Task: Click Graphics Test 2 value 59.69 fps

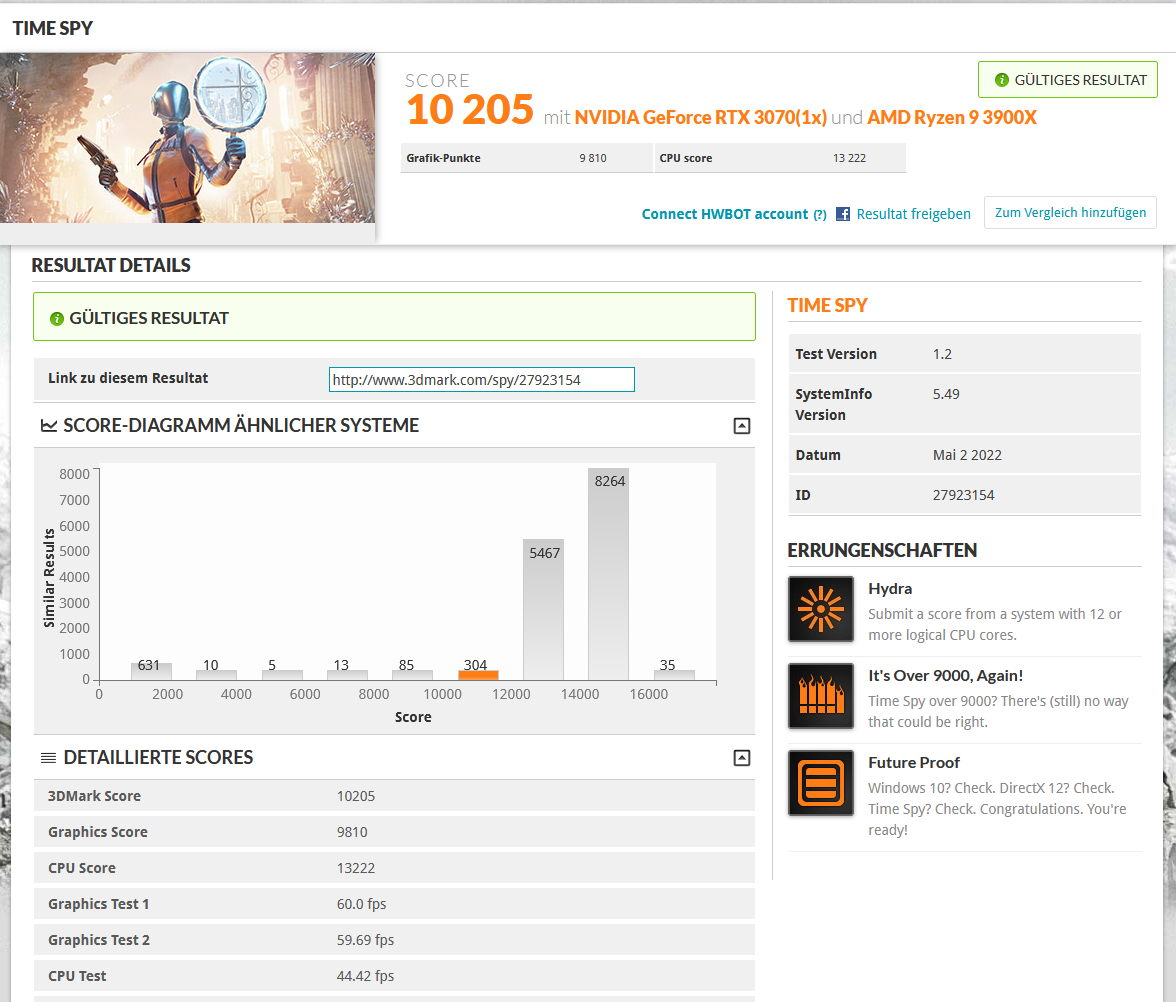Action: [365, 940]
